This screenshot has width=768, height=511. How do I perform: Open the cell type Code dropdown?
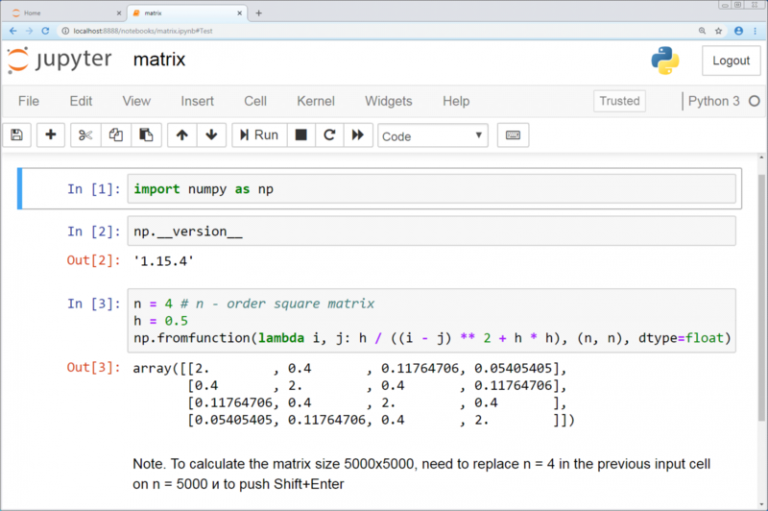pyautogui.click(x=432, y=136)
